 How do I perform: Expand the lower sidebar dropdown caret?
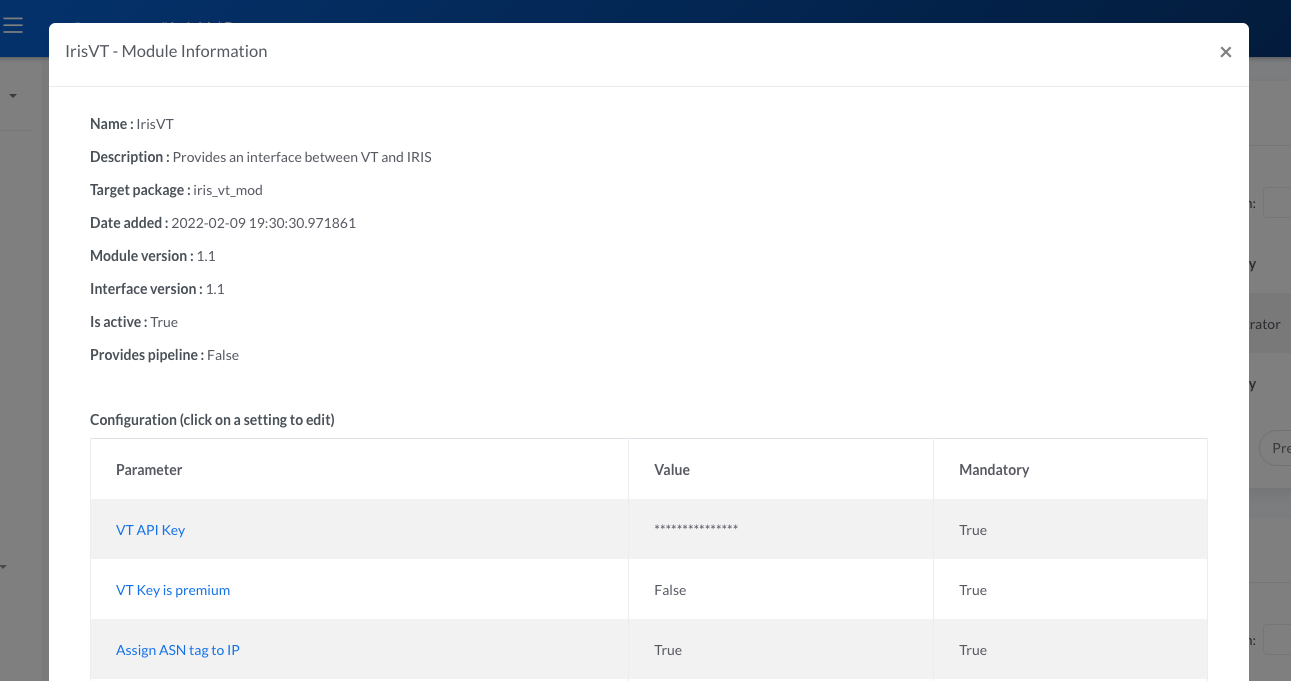(3, 567)
